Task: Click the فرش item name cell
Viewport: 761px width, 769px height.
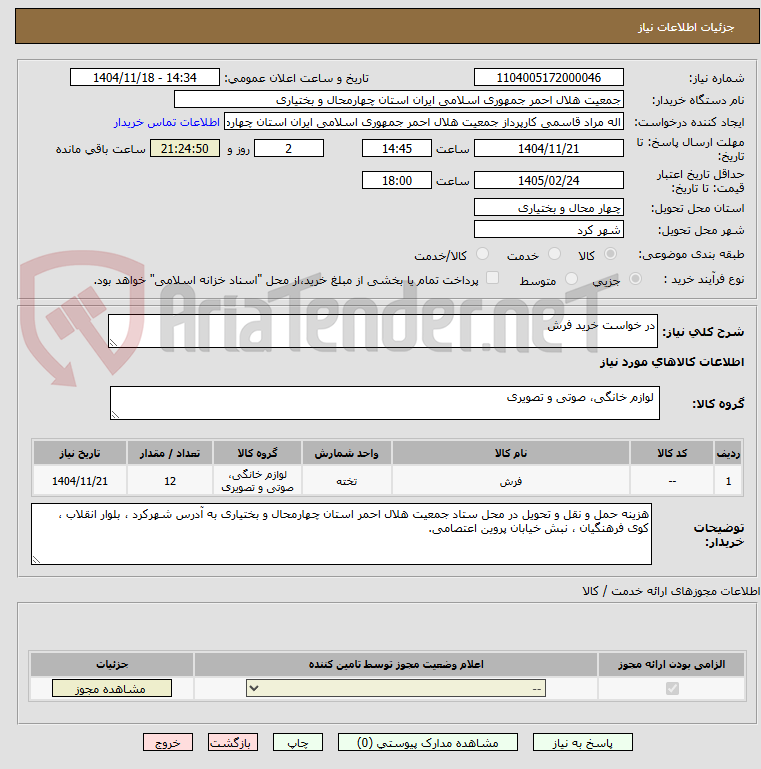Action: 510,481
